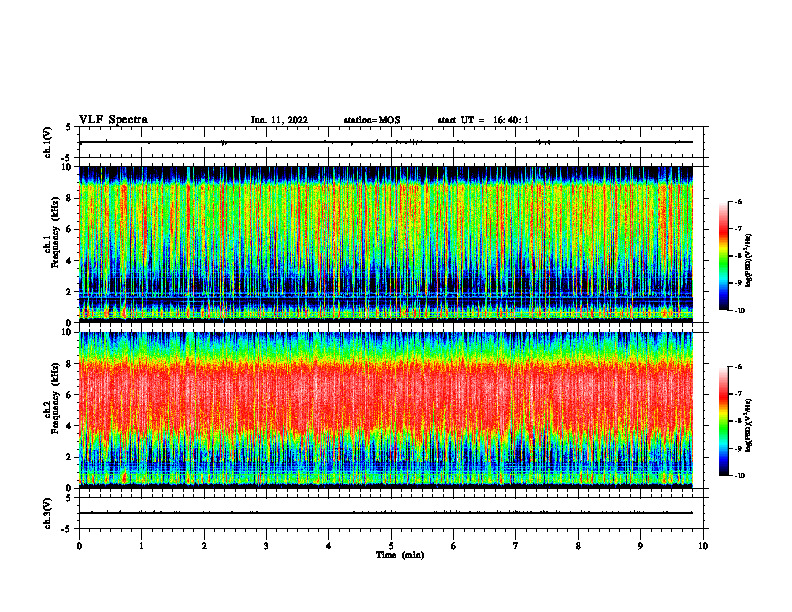The height and width of the screenshot is (612, 792).
Task: Click time axis tick label "8"
Action: (578, 546)
